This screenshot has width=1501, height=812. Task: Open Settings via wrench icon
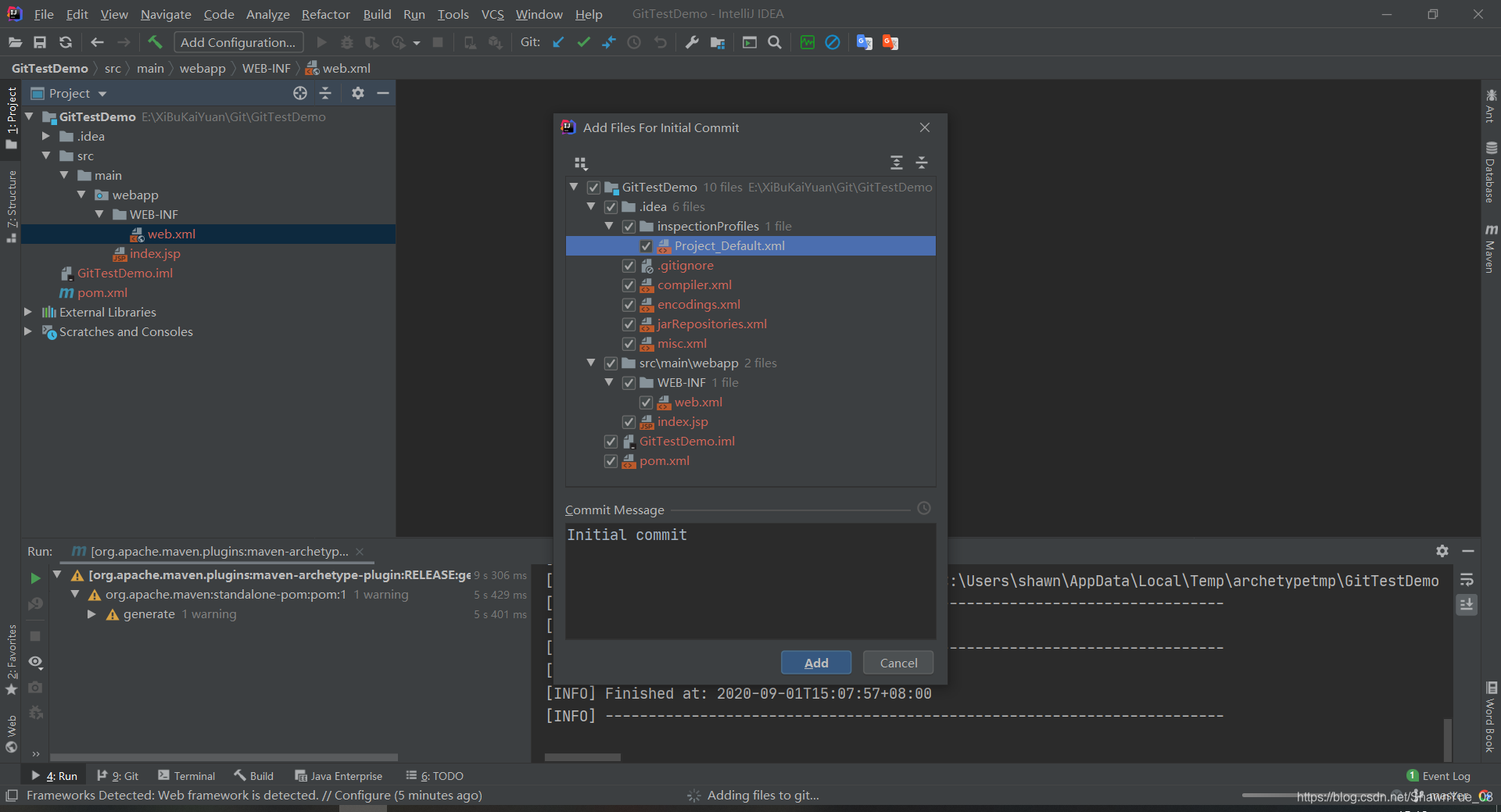tap(692, 42)
